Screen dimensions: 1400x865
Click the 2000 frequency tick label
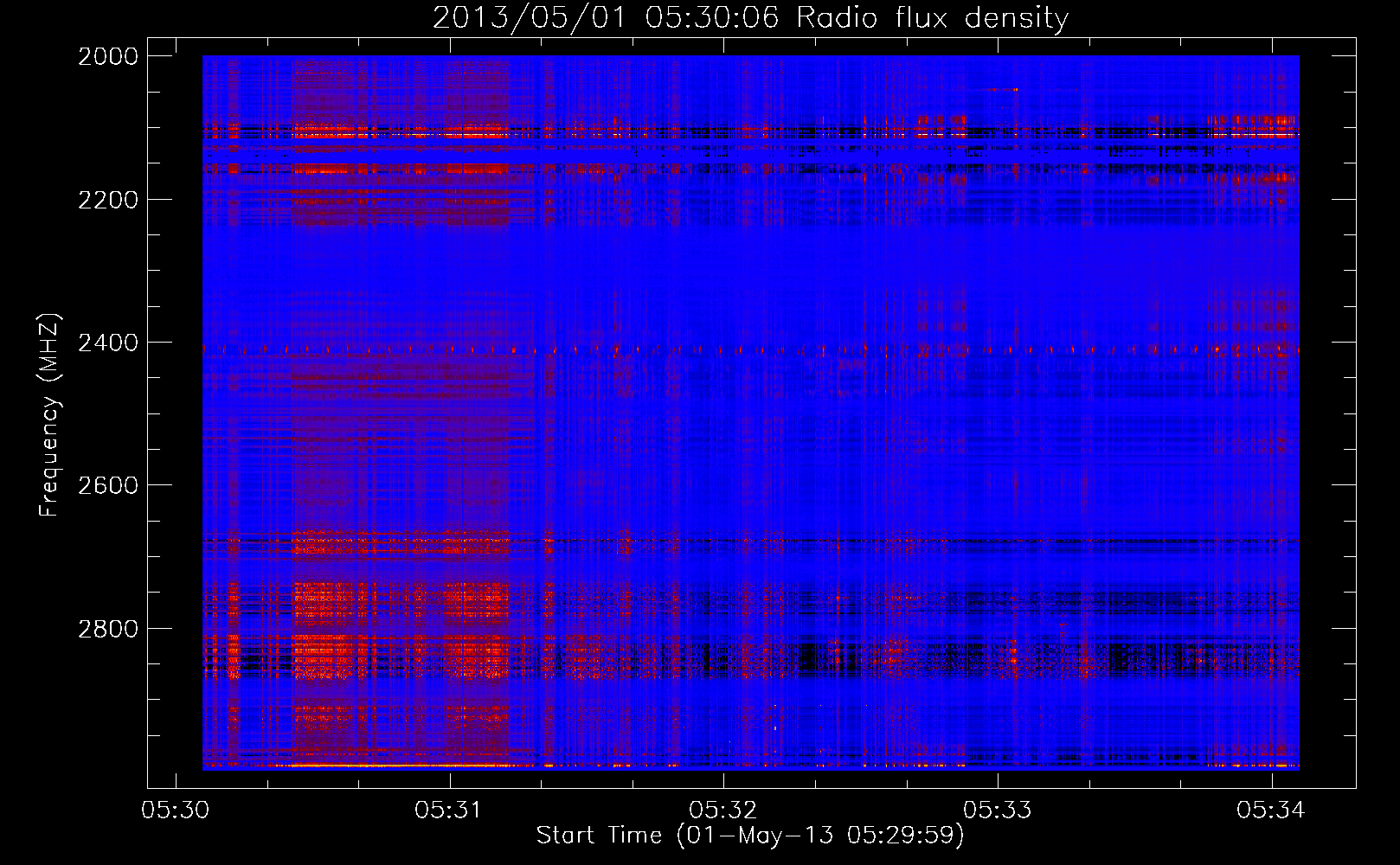(108, 56)
